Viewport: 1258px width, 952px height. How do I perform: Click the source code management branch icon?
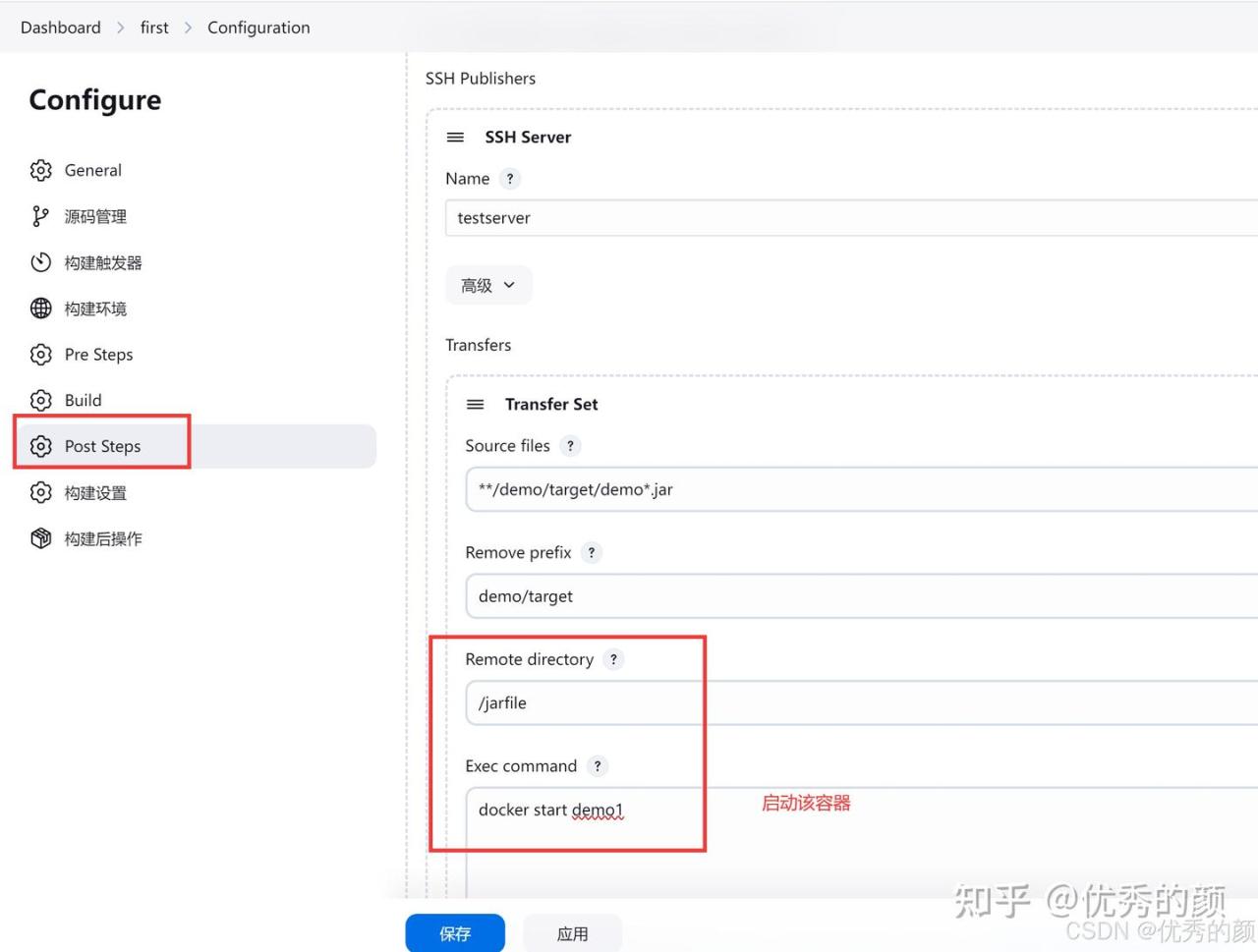(40, 216)
